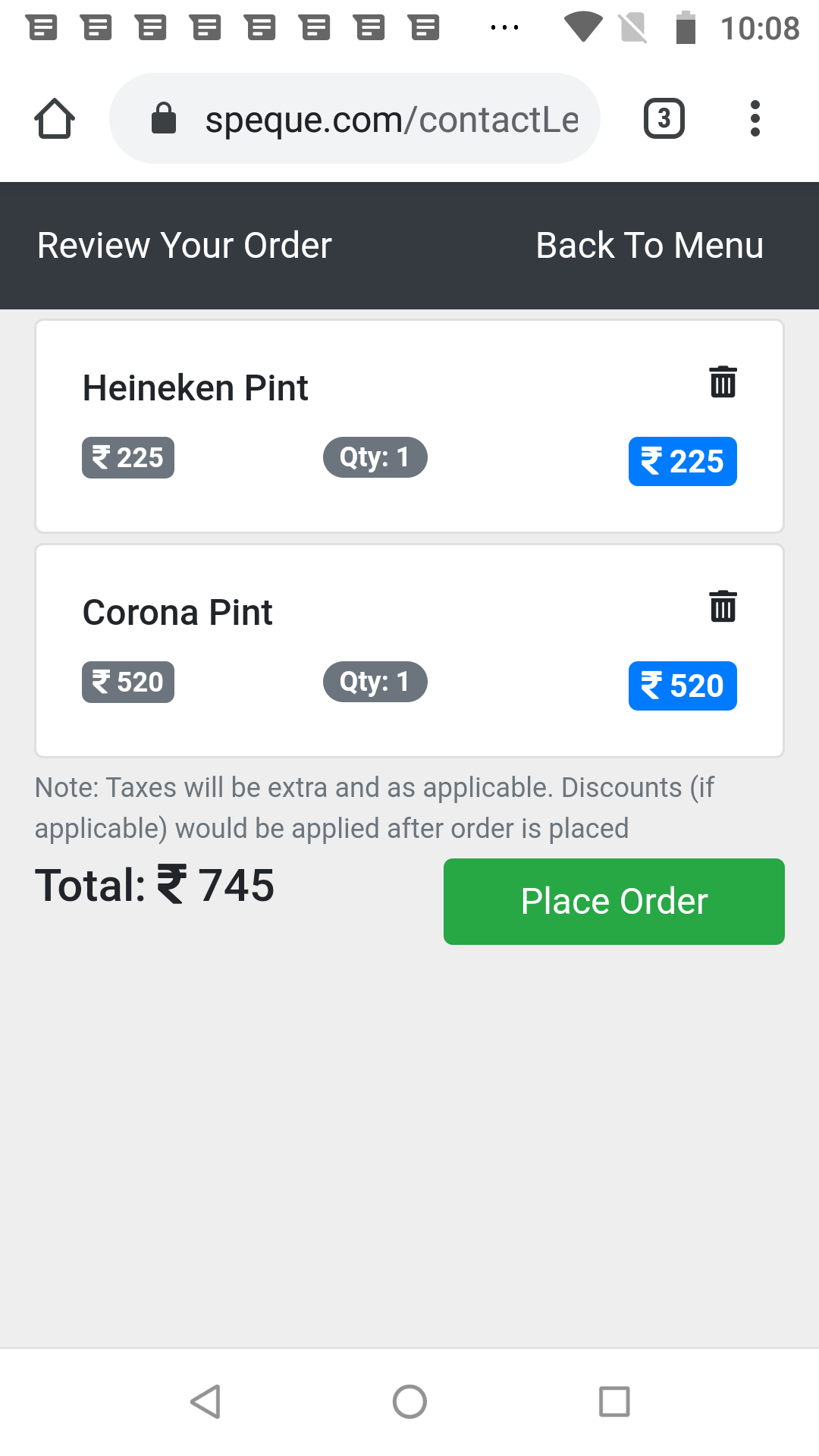Tap the Corona Pint item name
Screen dimensions: 819x1456
pyautogui.click(x=177, y=613)
